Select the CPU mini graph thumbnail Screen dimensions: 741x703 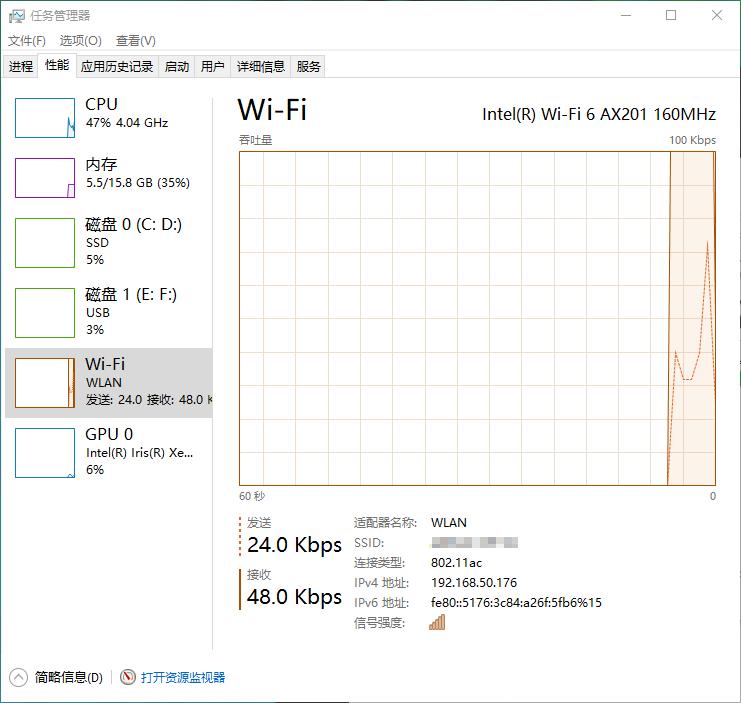point(45,118)
